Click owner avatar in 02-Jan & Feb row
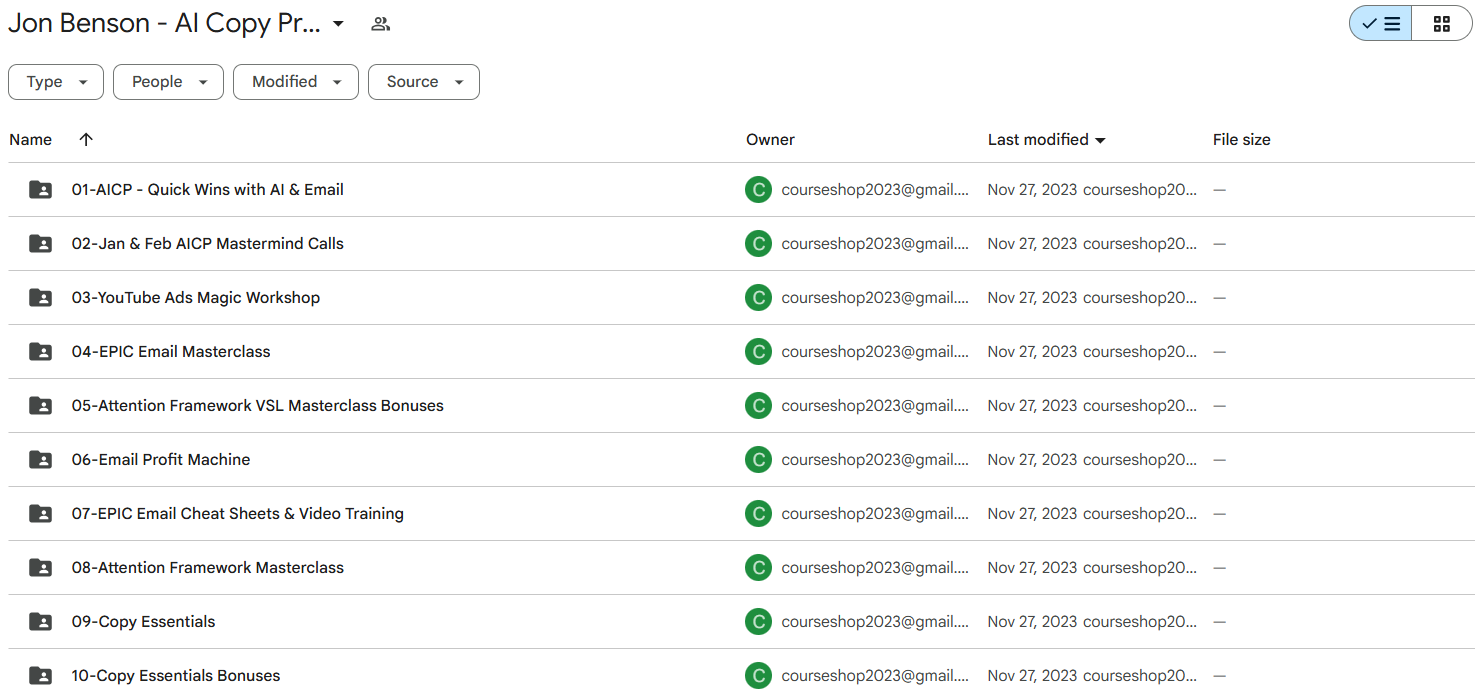 (758, 244)
